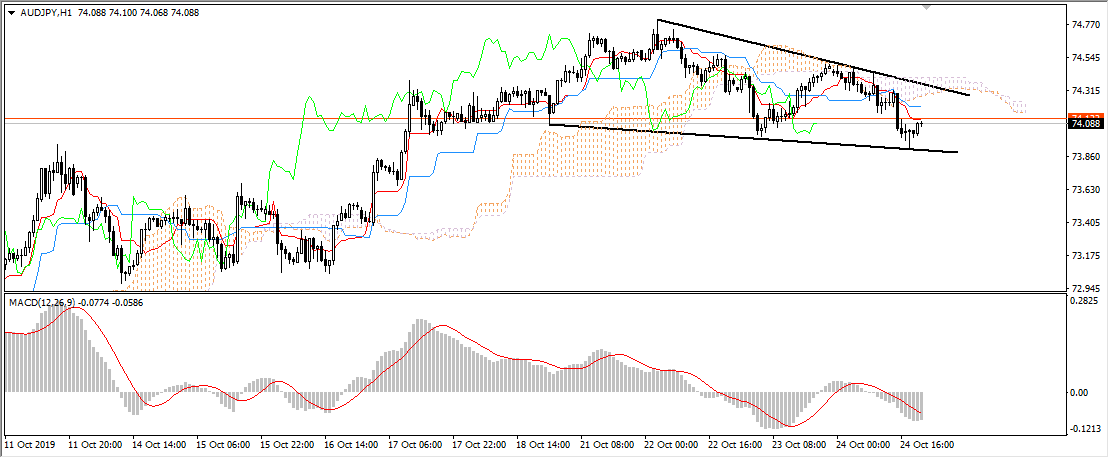Click the 17 Oct 22:00 time label

(x=479, y=445)
